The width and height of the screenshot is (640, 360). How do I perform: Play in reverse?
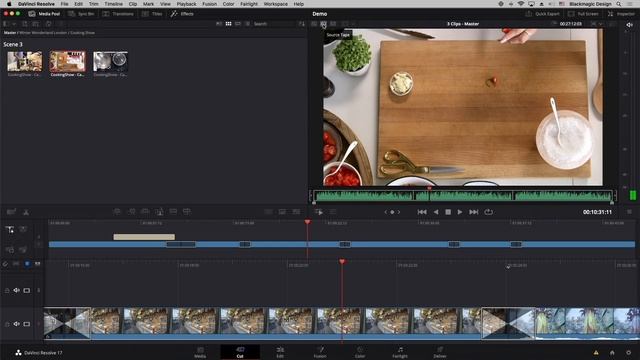436,212
